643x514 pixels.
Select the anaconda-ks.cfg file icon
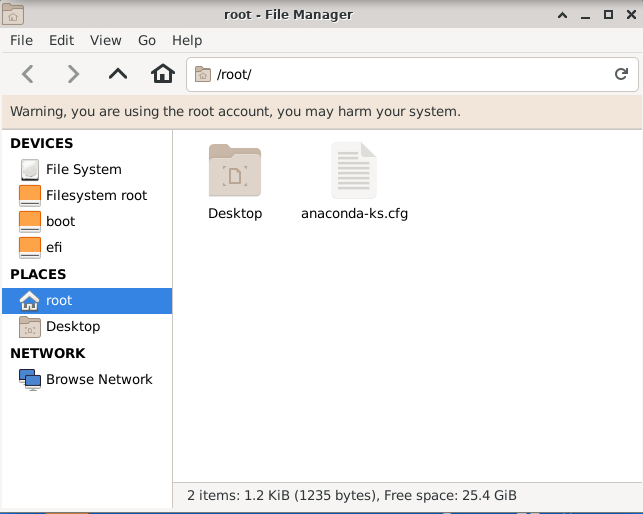tap(354, 170)
